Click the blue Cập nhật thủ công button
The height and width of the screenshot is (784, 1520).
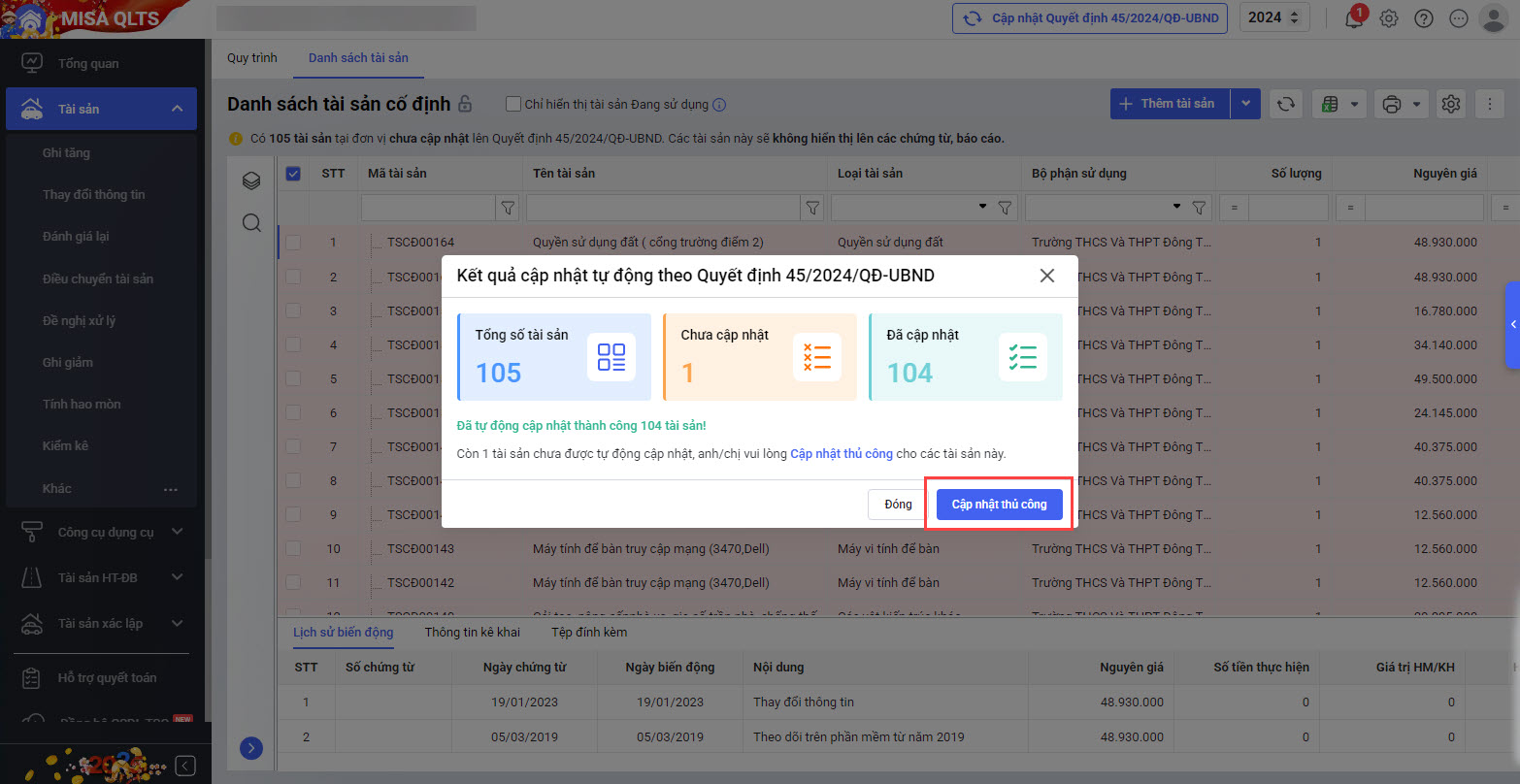tap(999, 505)
